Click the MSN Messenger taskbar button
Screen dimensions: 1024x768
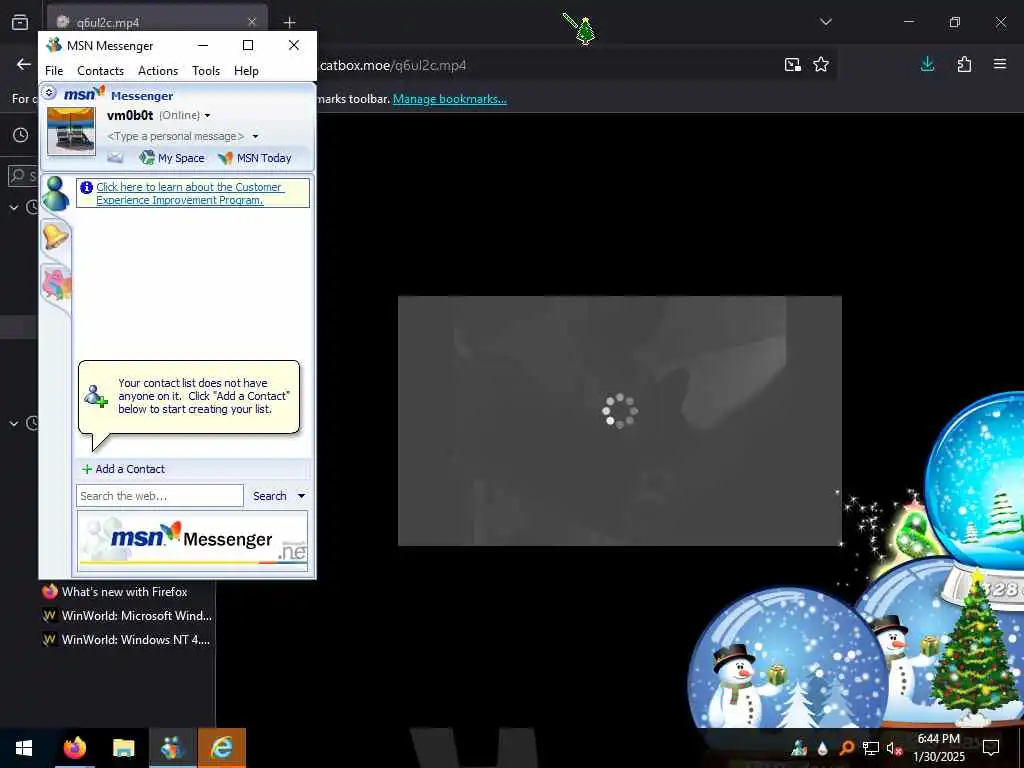pos(172,748)
